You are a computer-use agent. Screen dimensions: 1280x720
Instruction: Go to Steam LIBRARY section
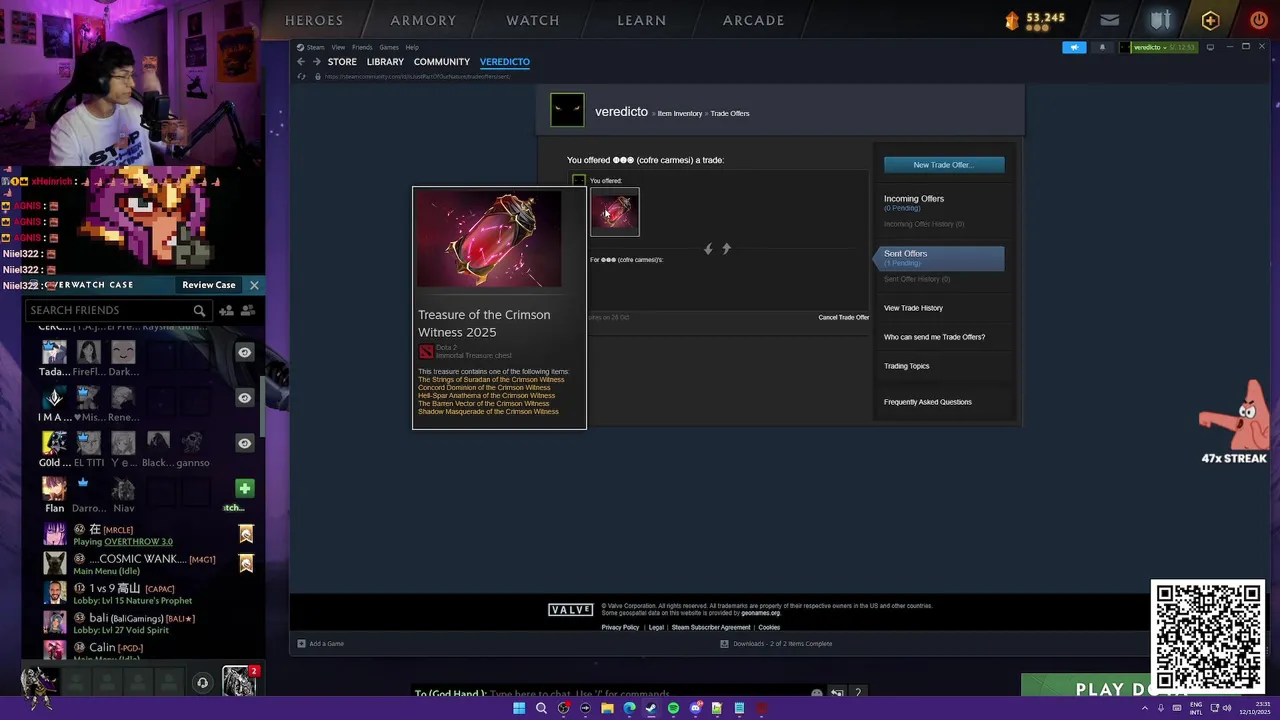[x=385, y=62]
